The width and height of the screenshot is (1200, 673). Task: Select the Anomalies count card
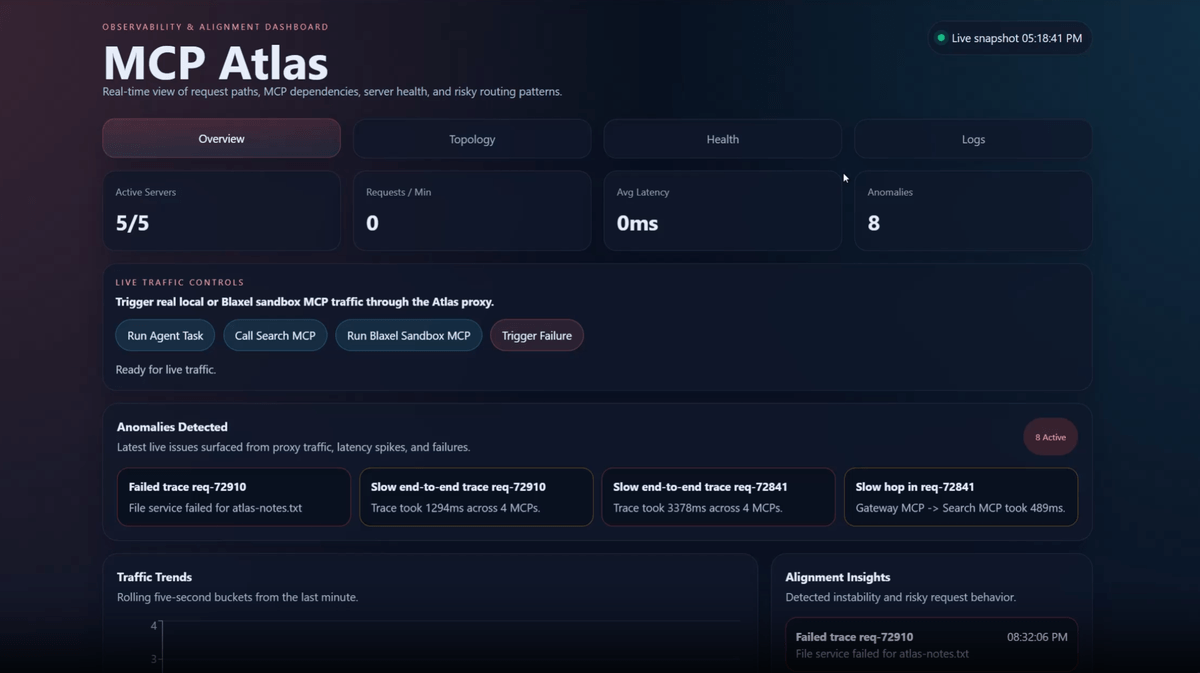(973, 210)
